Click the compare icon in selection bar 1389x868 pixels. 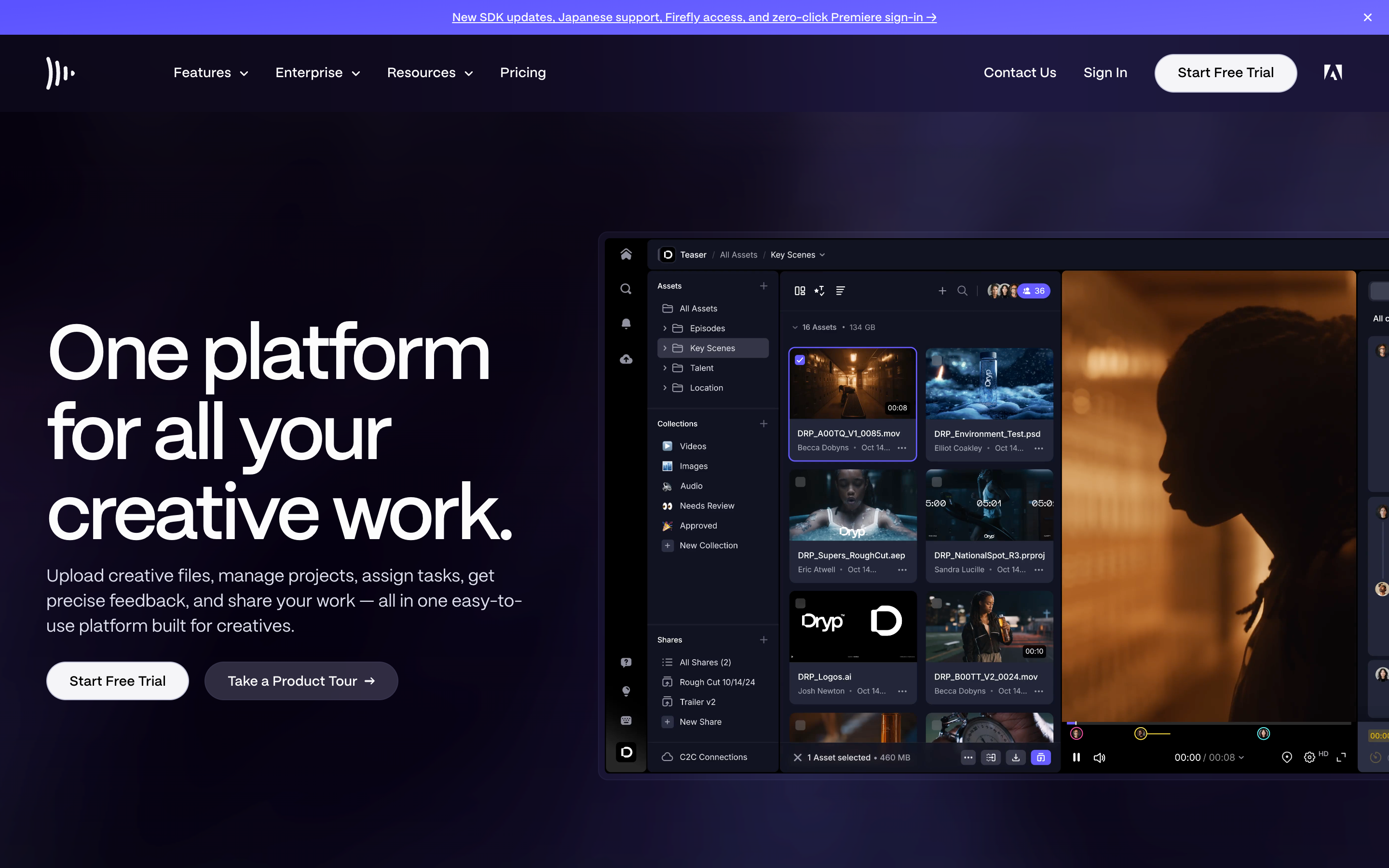click(x=991, y=758)
